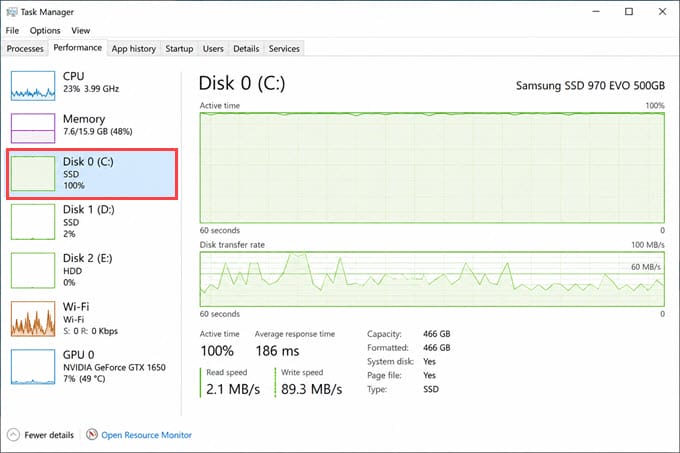680x453 pixels.
Task: Click the Wi-Fi S: 0 R: 0 Kbps reading
Action: [90, 331]
